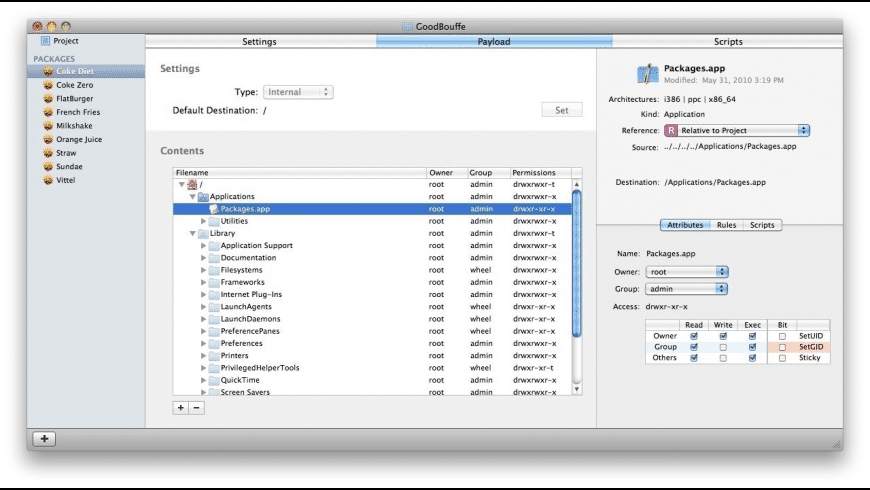Screen dimensions: 870x490
Task: Toggle the Group Write permission checkbox
Action: pos(723,347)
